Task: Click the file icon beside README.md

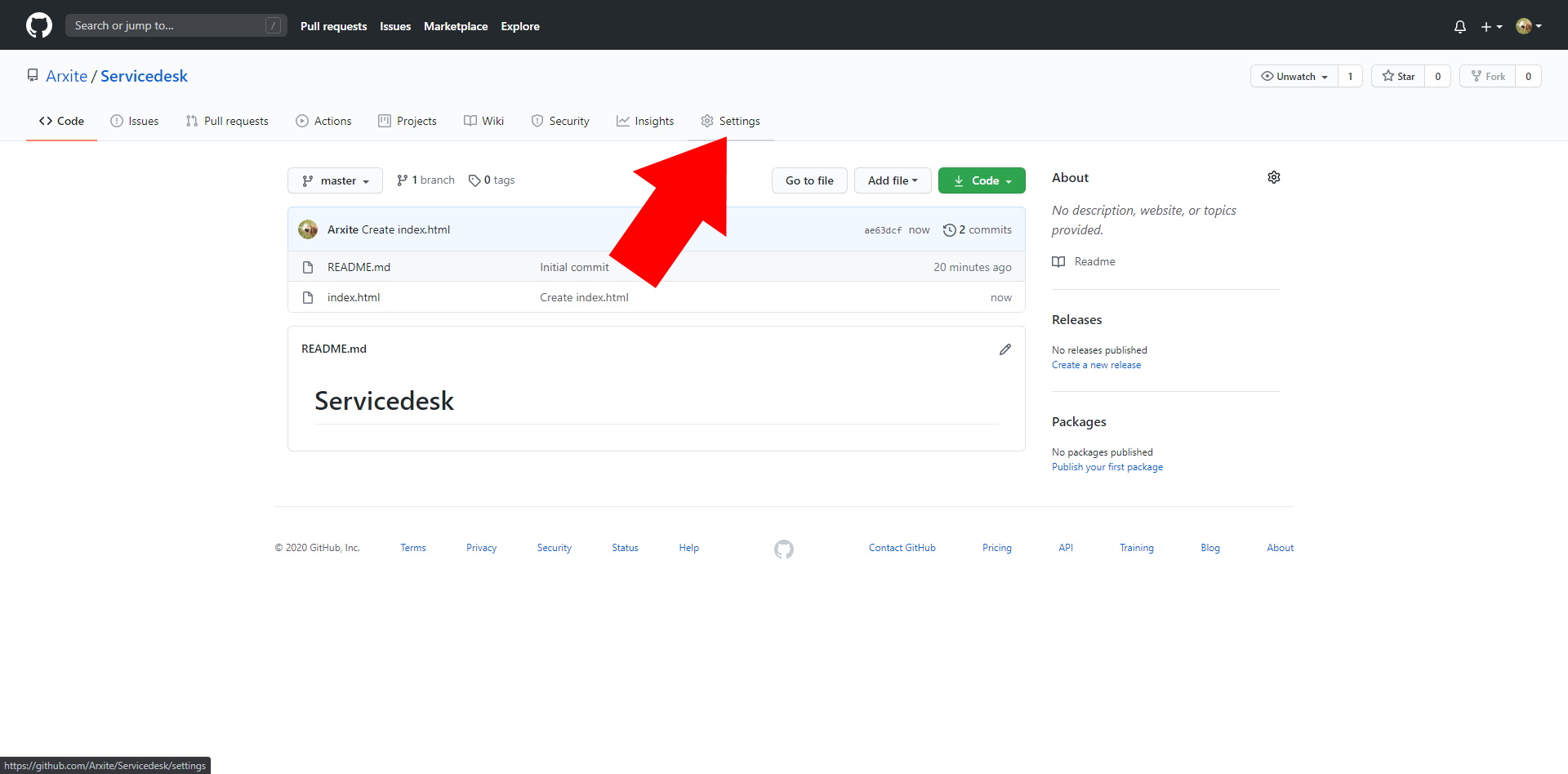Action: [x=308, y=267]
